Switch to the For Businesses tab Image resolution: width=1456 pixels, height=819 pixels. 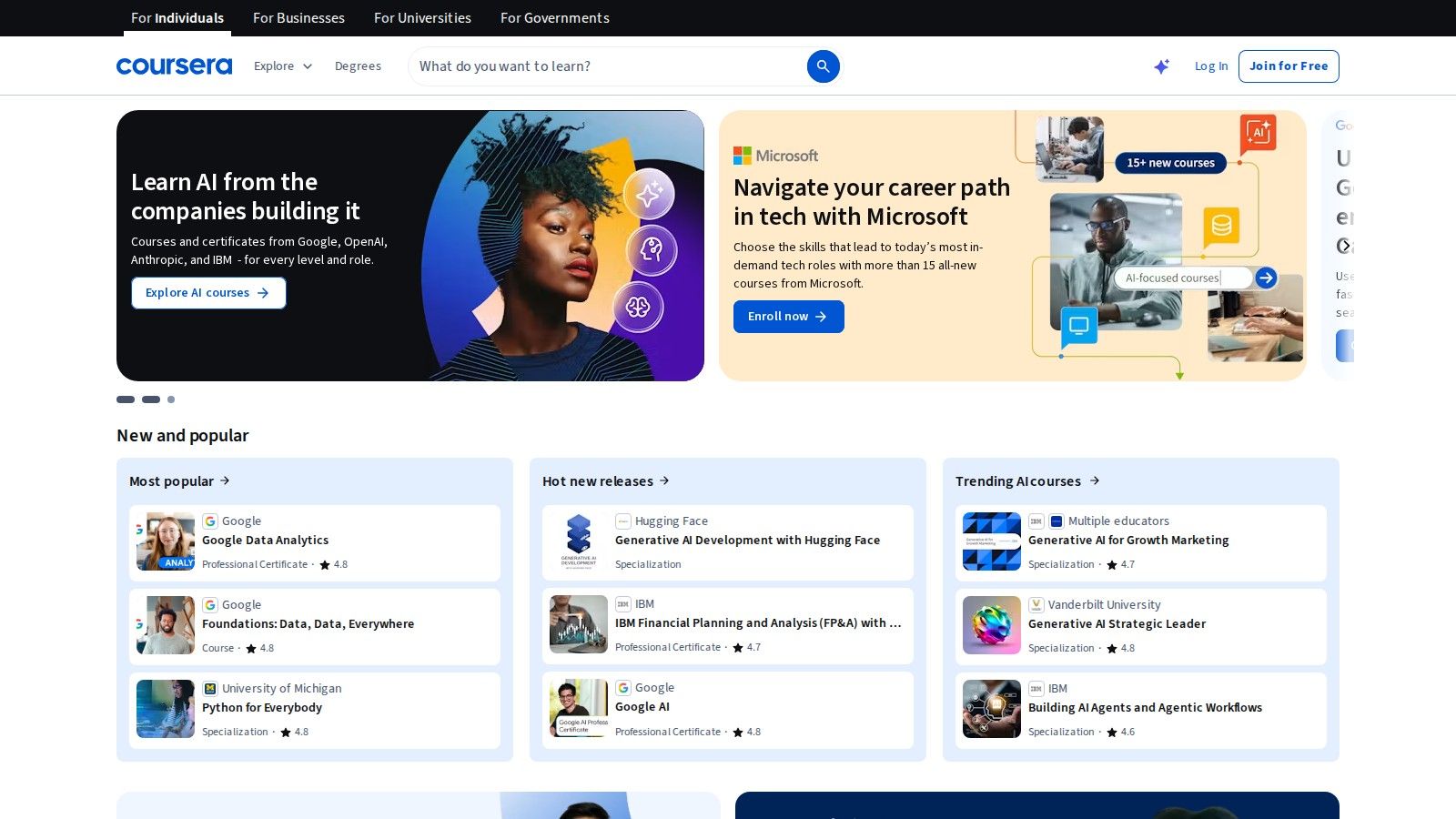tap(298, 18)
